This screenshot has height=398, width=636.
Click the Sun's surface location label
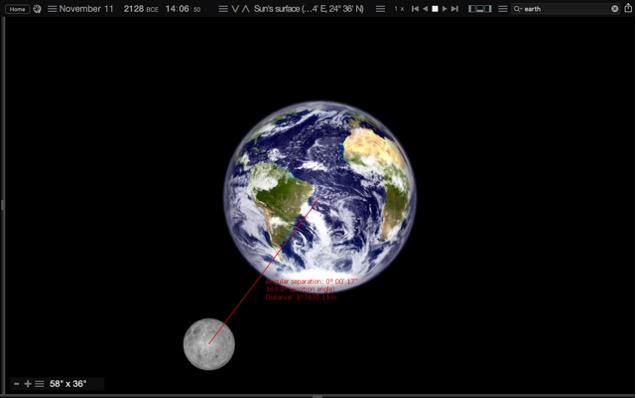(x=309, y=9)
